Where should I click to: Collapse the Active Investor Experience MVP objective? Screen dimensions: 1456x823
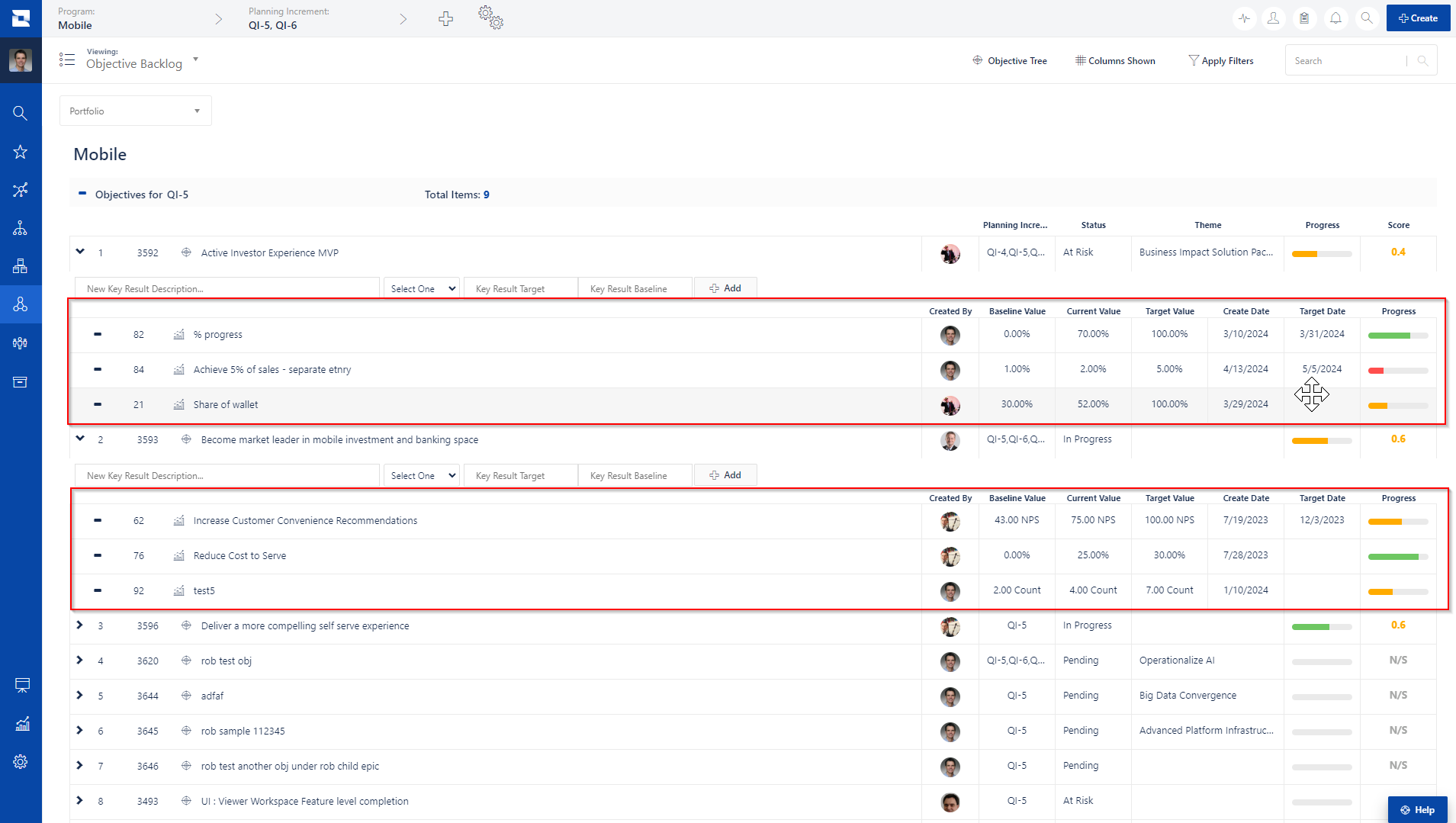click(80, 252)
